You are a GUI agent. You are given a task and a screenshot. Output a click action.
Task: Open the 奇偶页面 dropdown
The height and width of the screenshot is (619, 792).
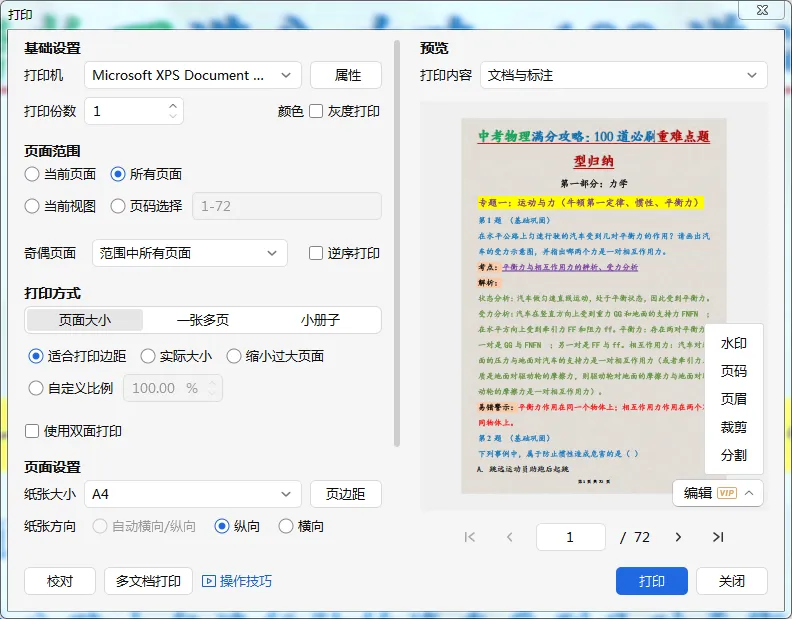(190, 253)
